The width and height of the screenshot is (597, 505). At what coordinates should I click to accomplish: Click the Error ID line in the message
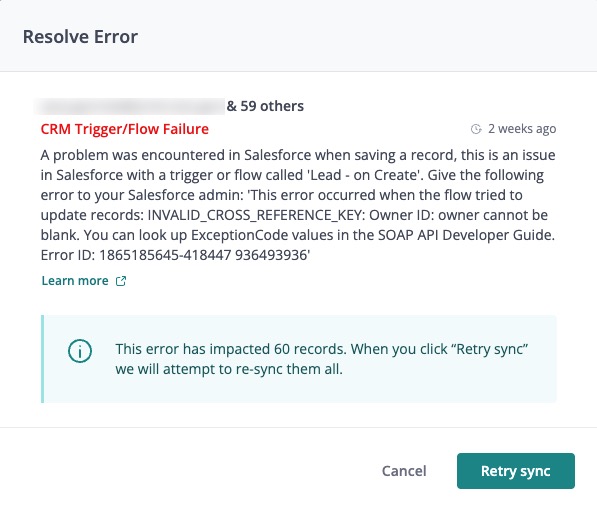(x=176, y=255)
